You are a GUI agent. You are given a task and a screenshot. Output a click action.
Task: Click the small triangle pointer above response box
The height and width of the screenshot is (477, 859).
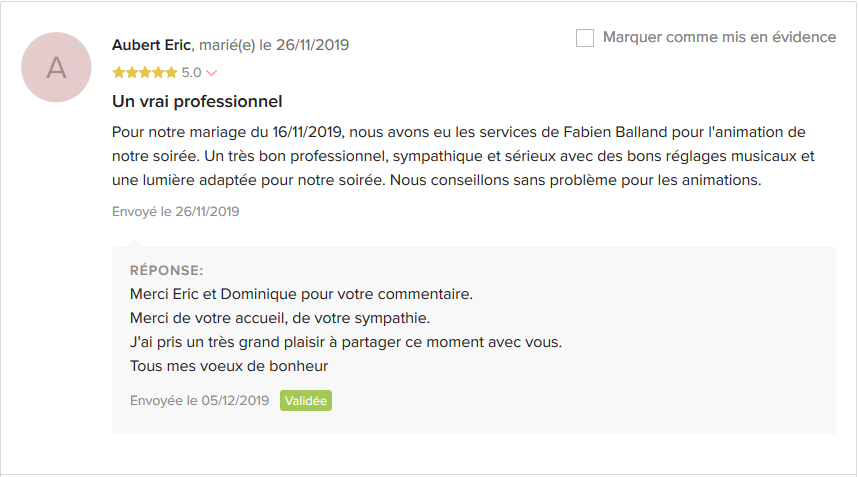[x=135, y=244]
